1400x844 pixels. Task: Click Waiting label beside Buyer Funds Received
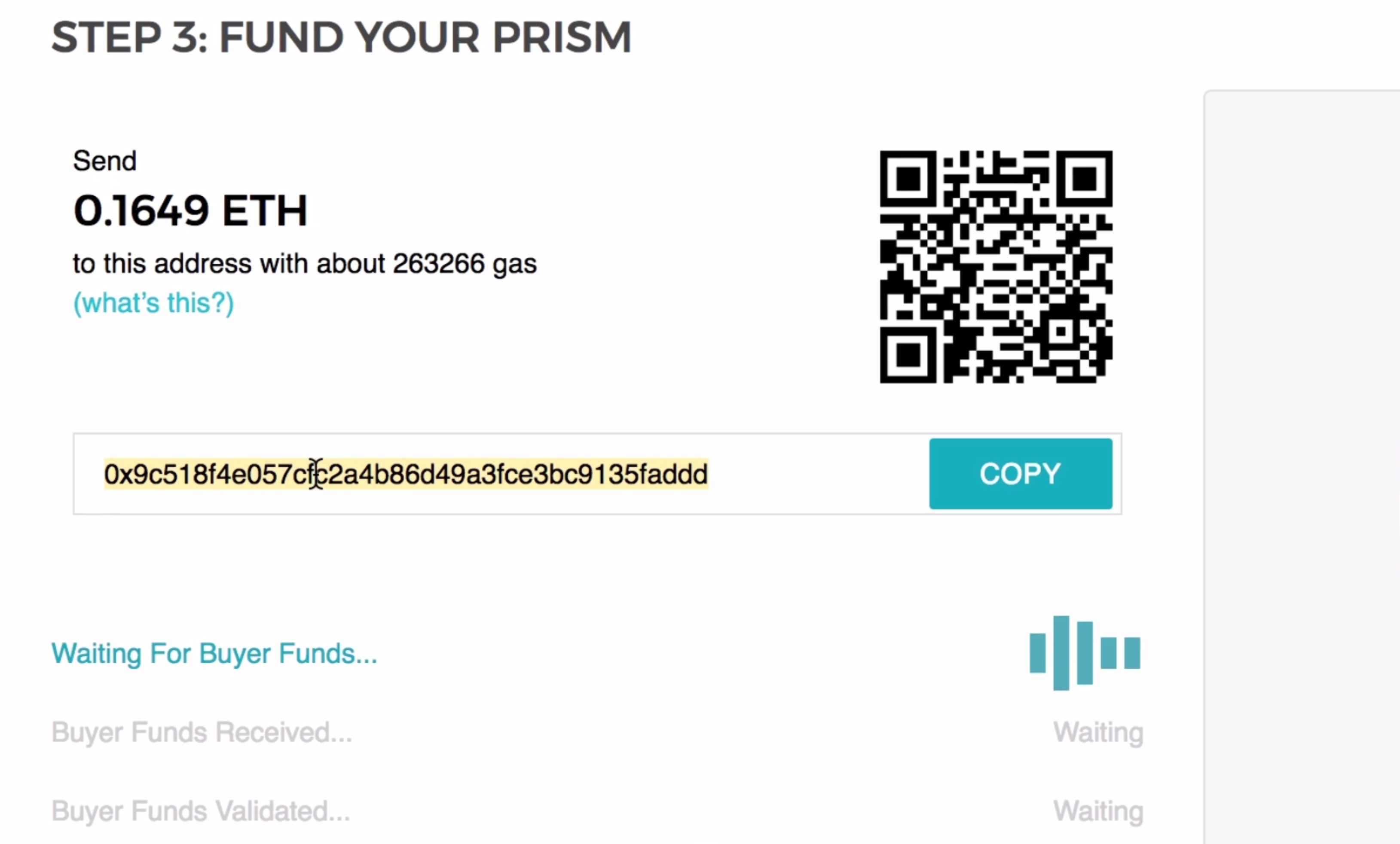coord(1098,732)
